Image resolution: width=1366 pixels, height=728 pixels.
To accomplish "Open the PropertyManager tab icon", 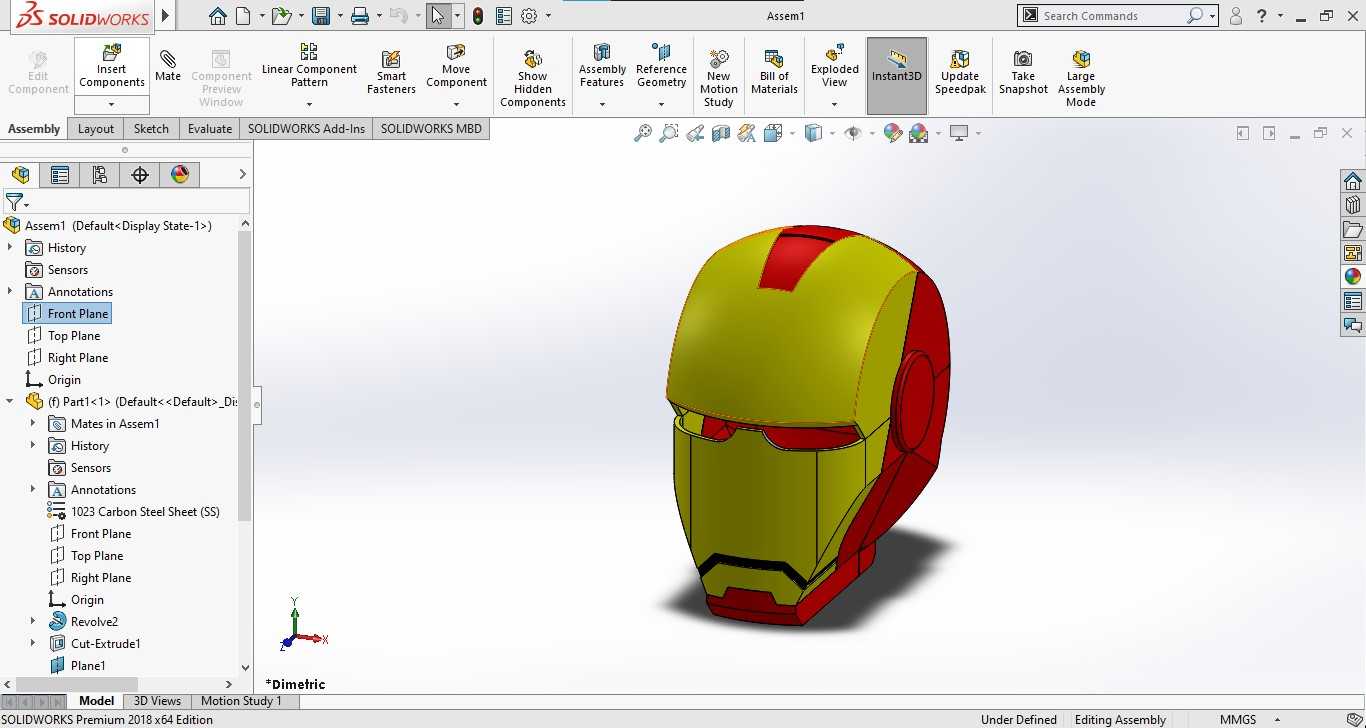I will click(60, 175).
